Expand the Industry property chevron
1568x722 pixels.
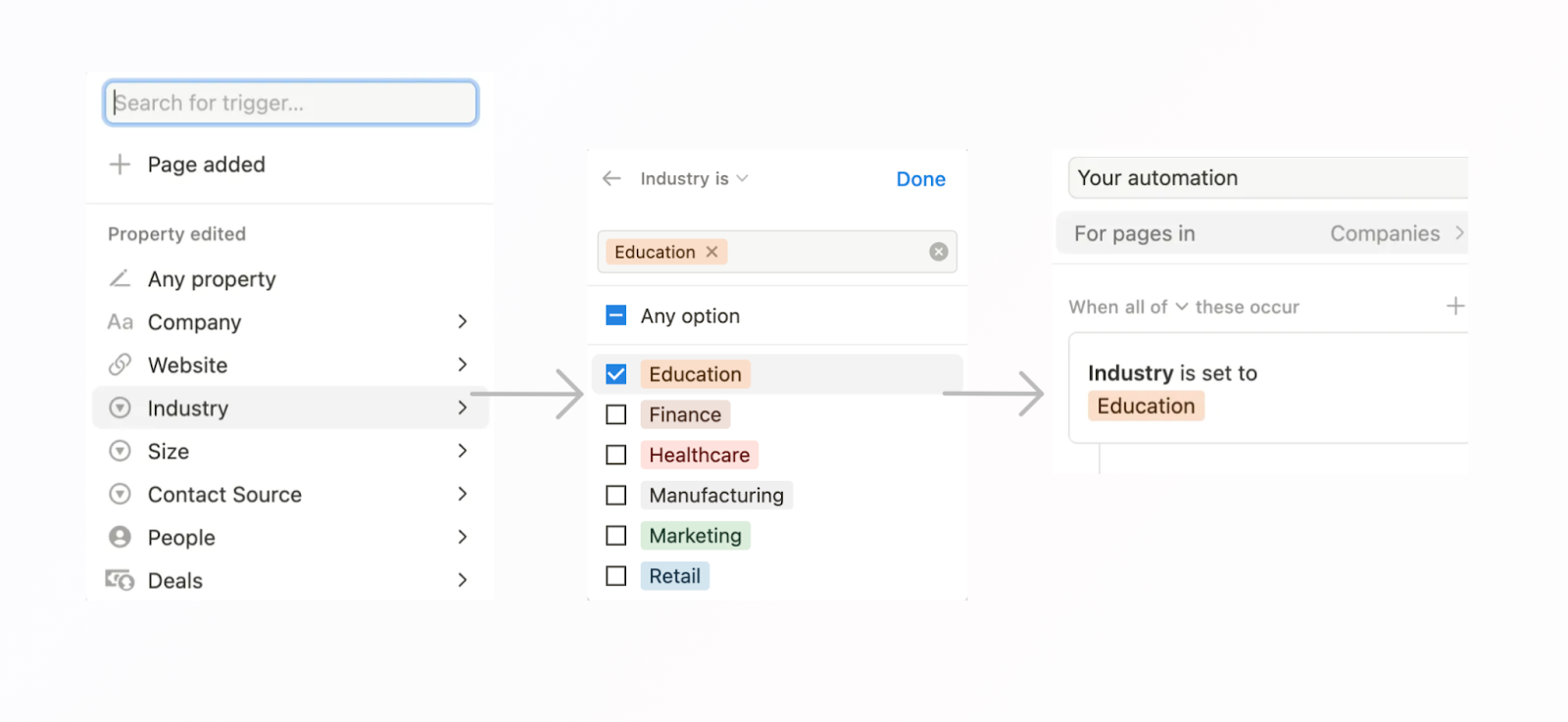(x=463, y=408)
